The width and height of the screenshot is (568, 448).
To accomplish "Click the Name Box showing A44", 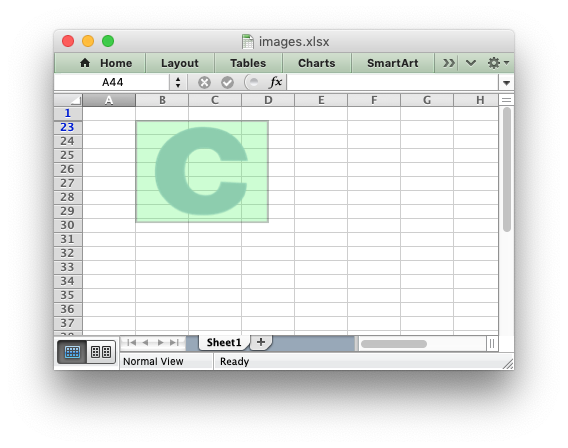I will pyautogui.click(x=112, y=82).
